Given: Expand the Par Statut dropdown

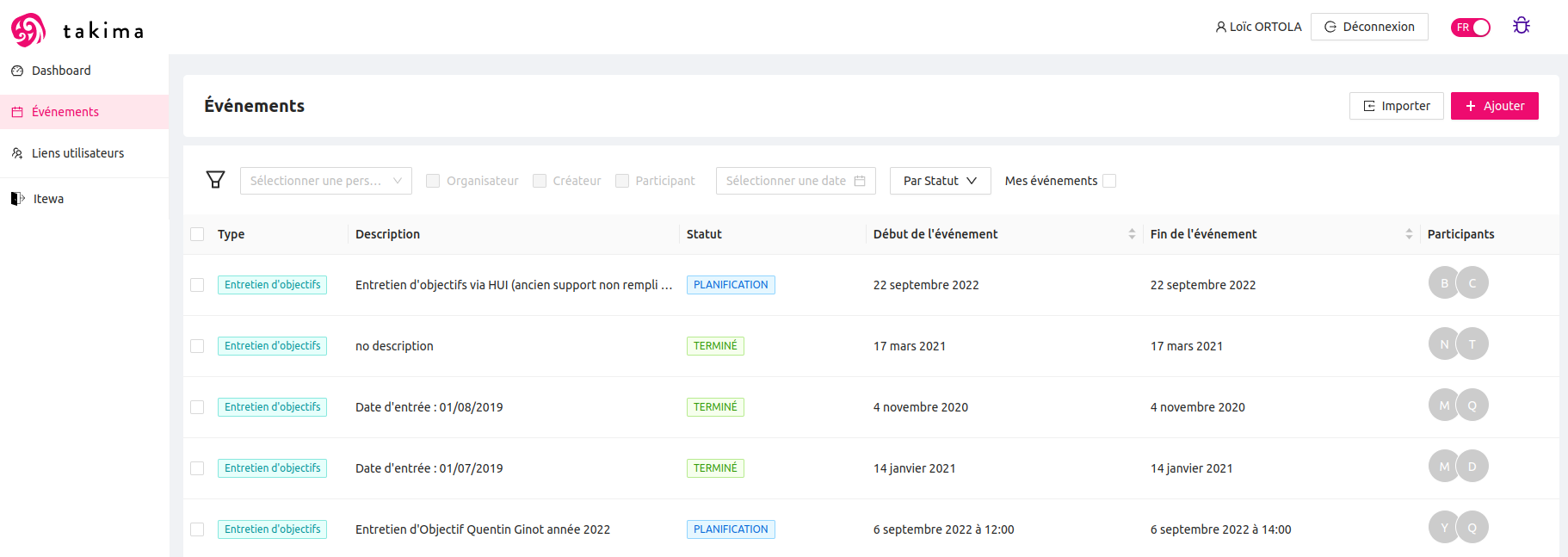Looking at the screenshot, I should point(940,181).
